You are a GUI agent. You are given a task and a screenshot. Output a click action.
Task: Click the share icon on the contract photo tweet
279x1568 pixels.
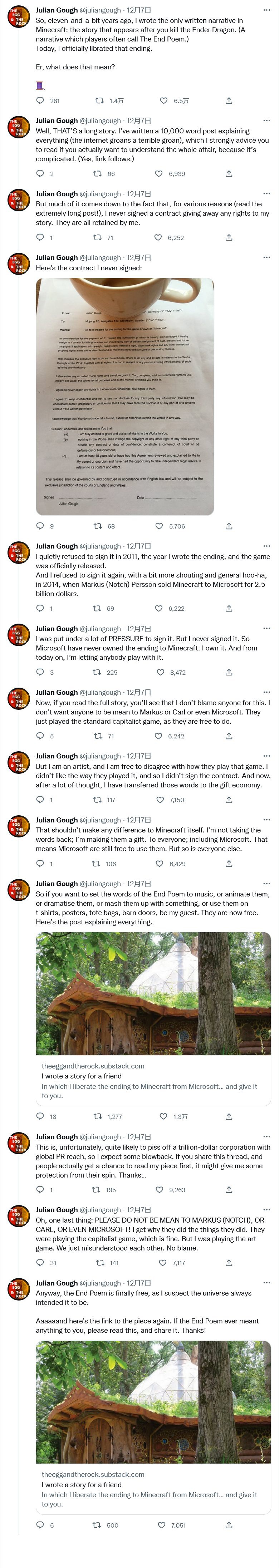coord(229,526)
